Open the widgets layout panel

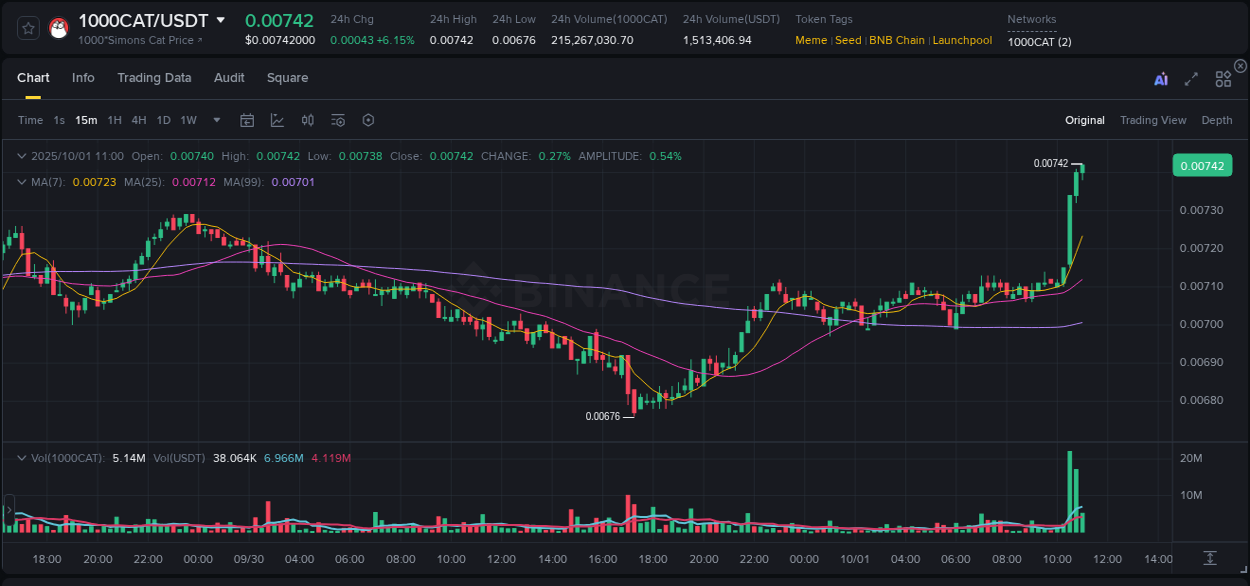[x=1223, y=79]
